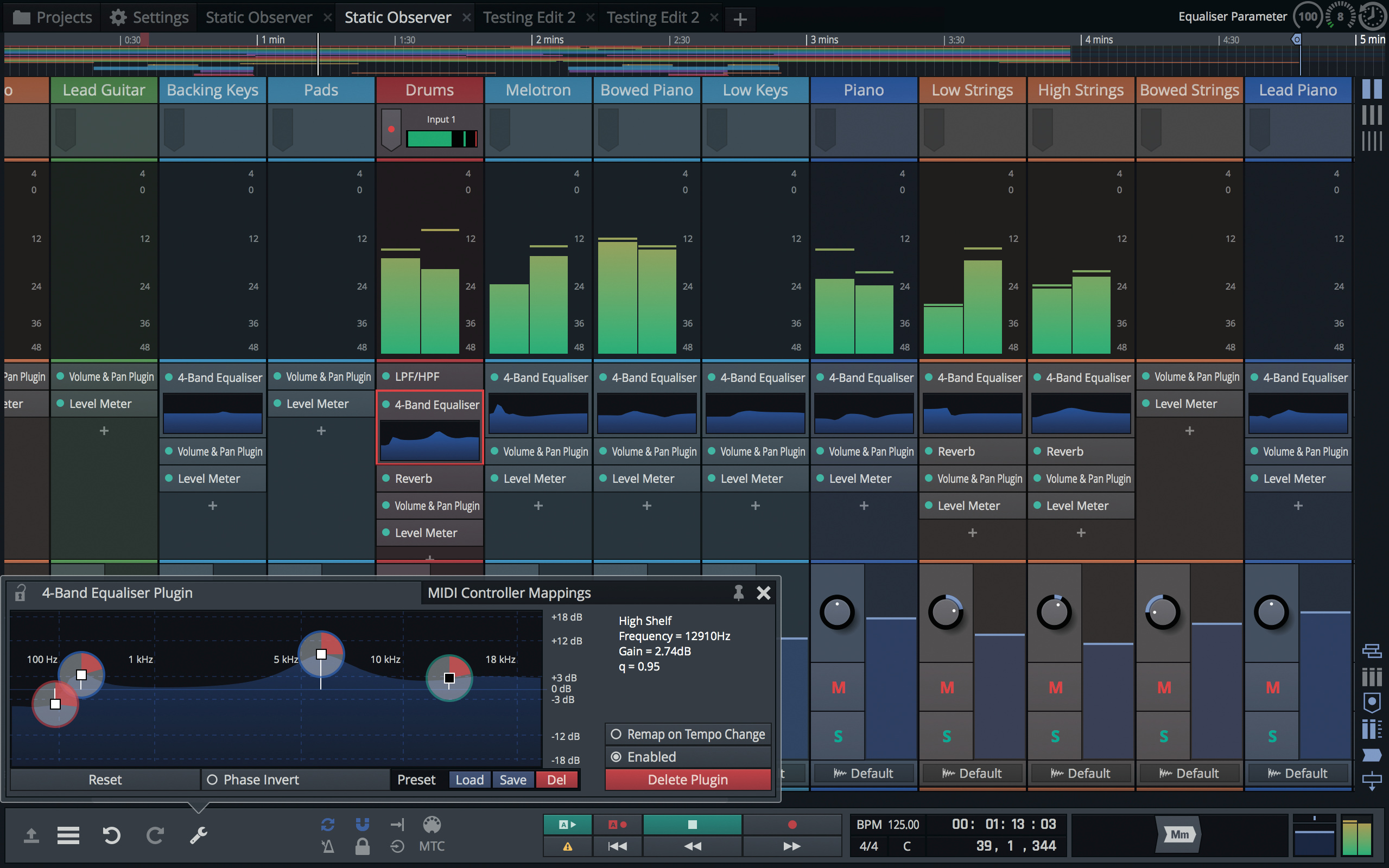1389x868 pixels.
Task: Open the hamburger menu in bottom toolbar
Action: [68, 835]
